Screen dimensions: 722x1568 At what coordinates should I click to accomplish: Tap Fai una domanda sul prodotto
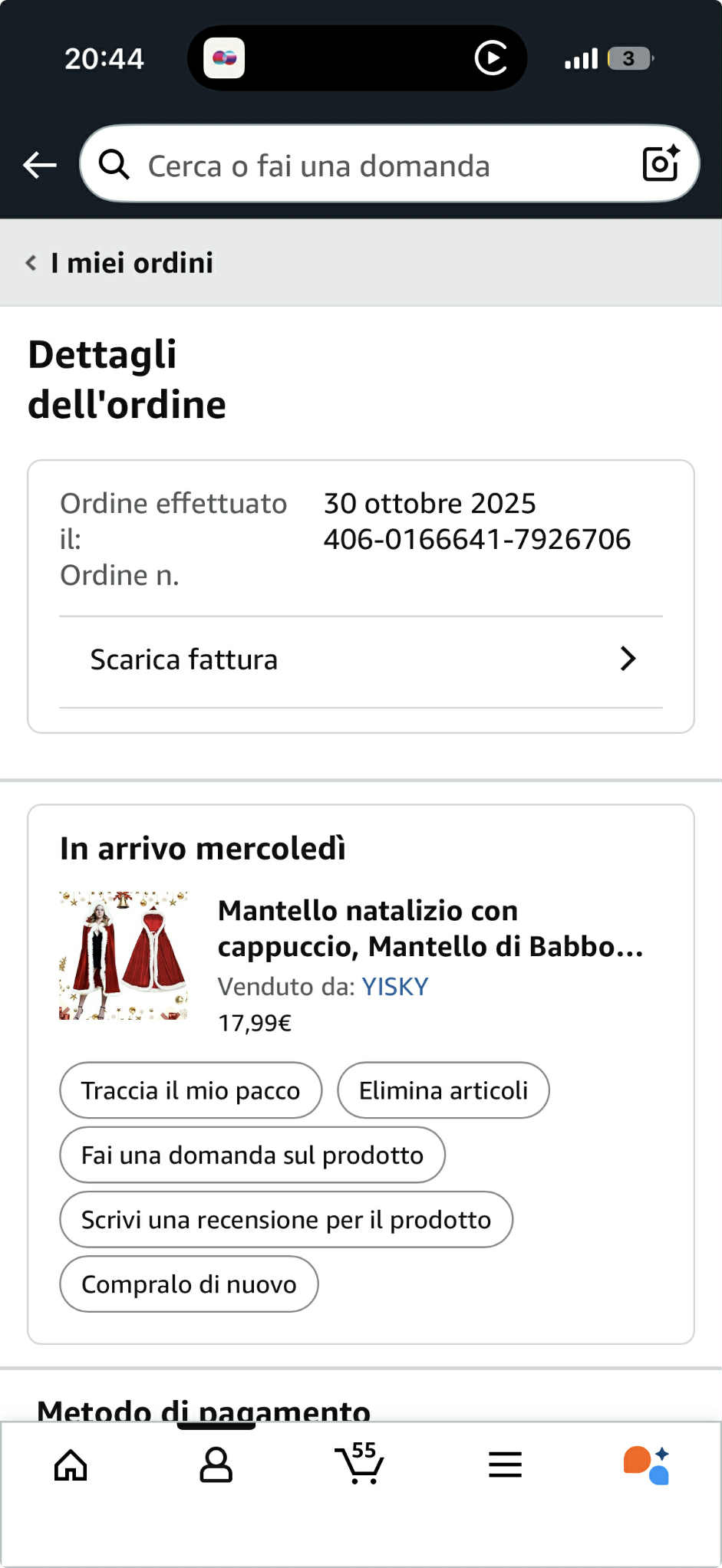(252, 1155)
